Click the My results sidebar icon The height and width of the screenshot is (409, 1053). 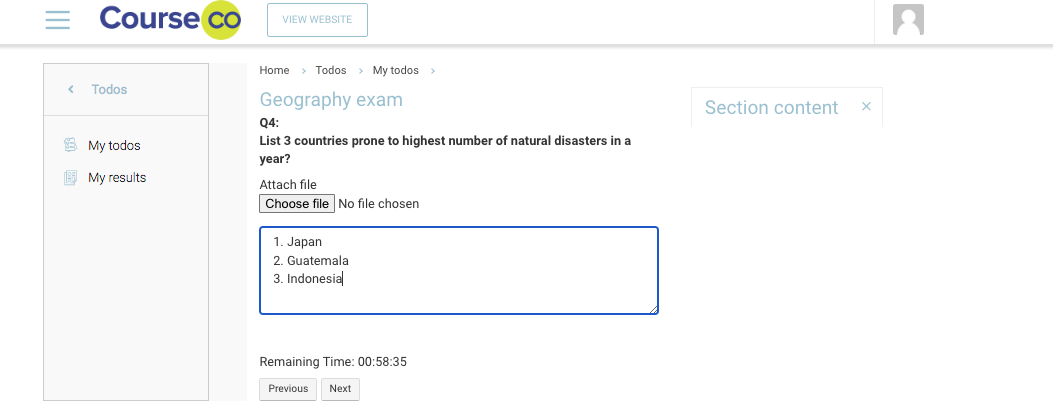pyautogui.click(x=70, y=178)
